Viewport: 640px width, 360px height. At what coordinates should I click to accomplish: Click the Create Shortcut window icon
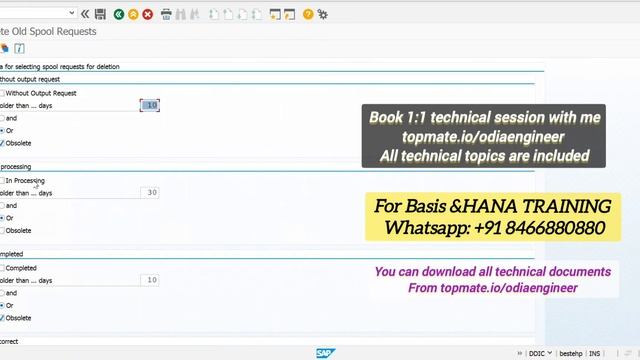coord(289,15)
